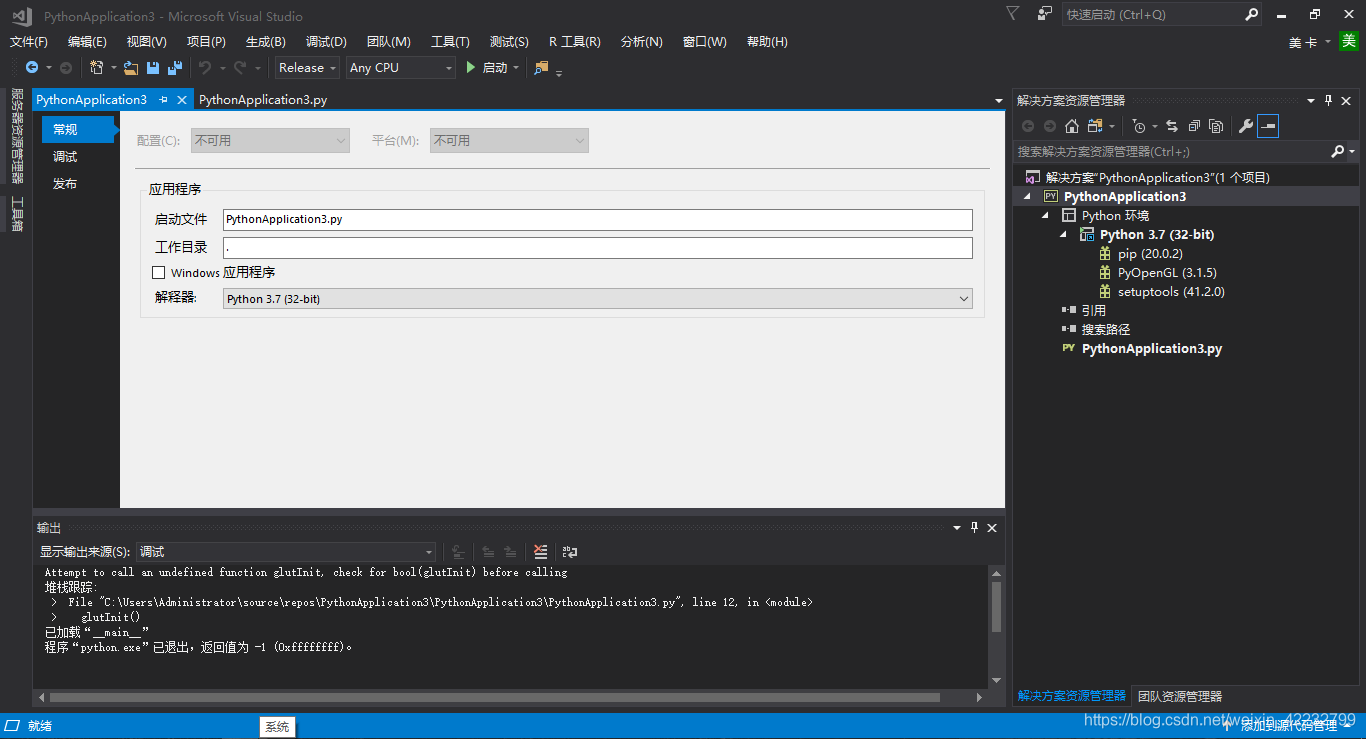The width and height of the screenshot is (1366, 739).
Task: Check the Windows 应用程序 checkbox
Action: [158, 272]
